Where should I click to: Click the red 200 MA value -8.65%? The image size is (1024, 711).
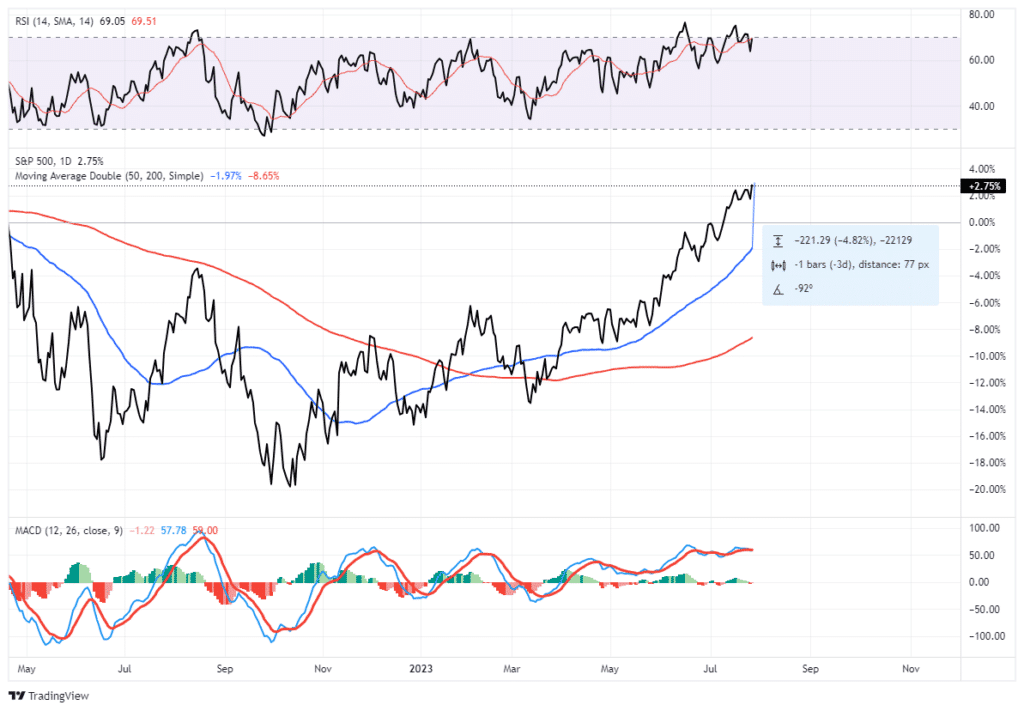(264, 176)
